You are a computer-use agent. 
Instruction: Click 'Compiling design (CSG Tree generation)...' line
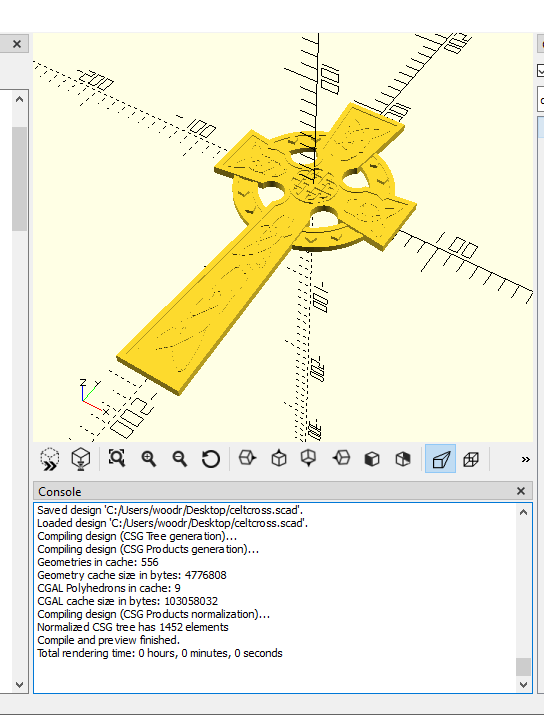tap(137, 536)
